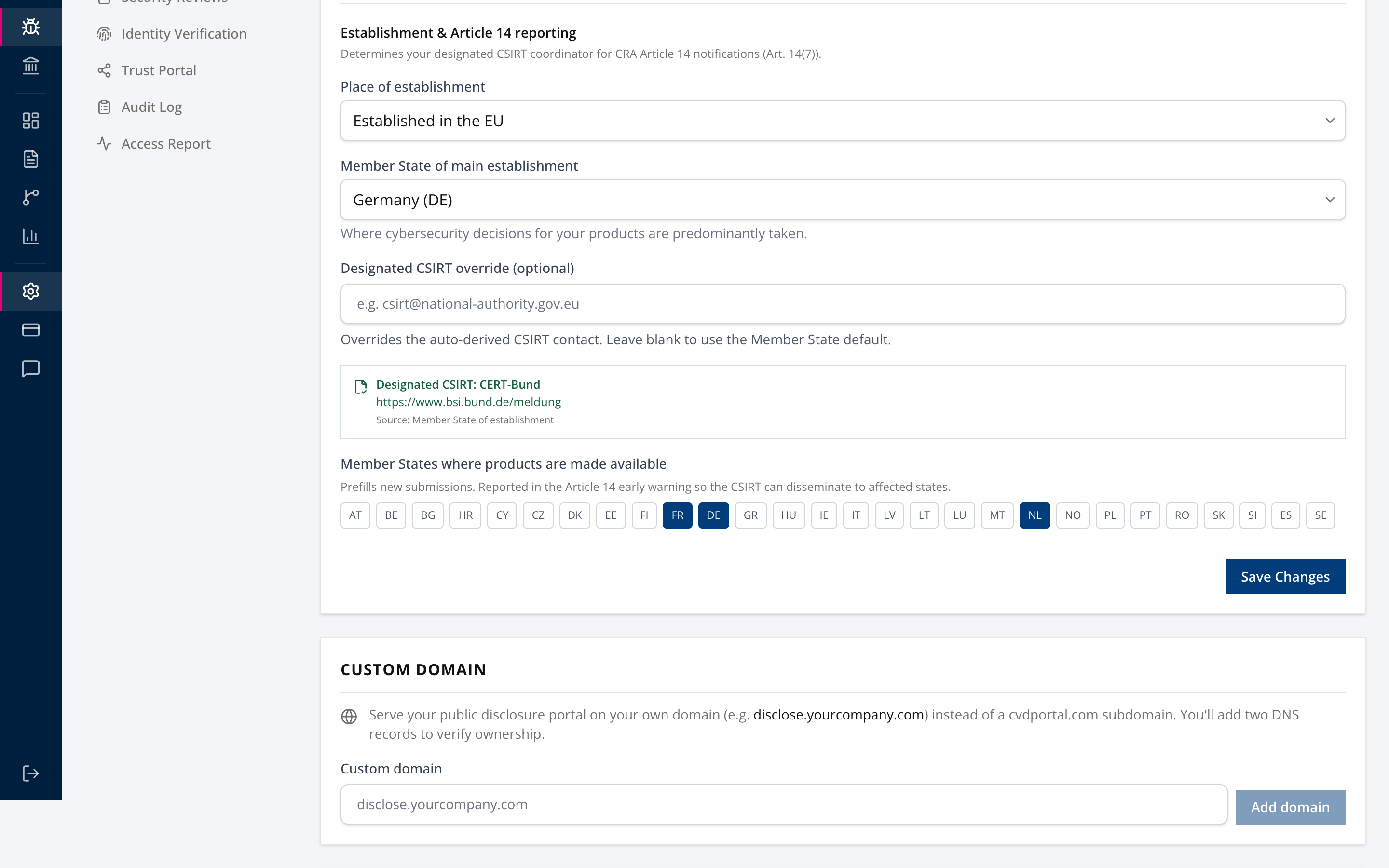Open Trust Portal settings page

click(x=158, y=70)
